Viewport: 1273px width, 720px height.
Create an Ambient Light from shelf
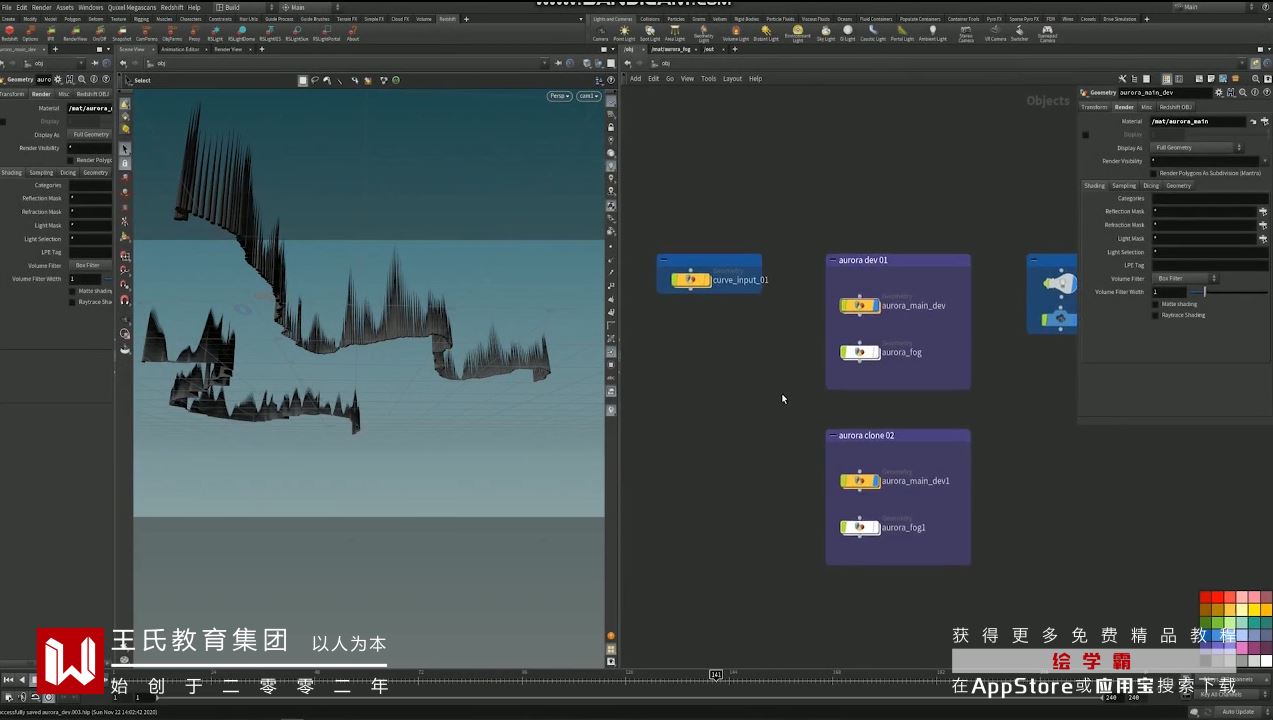coord(933,33)
